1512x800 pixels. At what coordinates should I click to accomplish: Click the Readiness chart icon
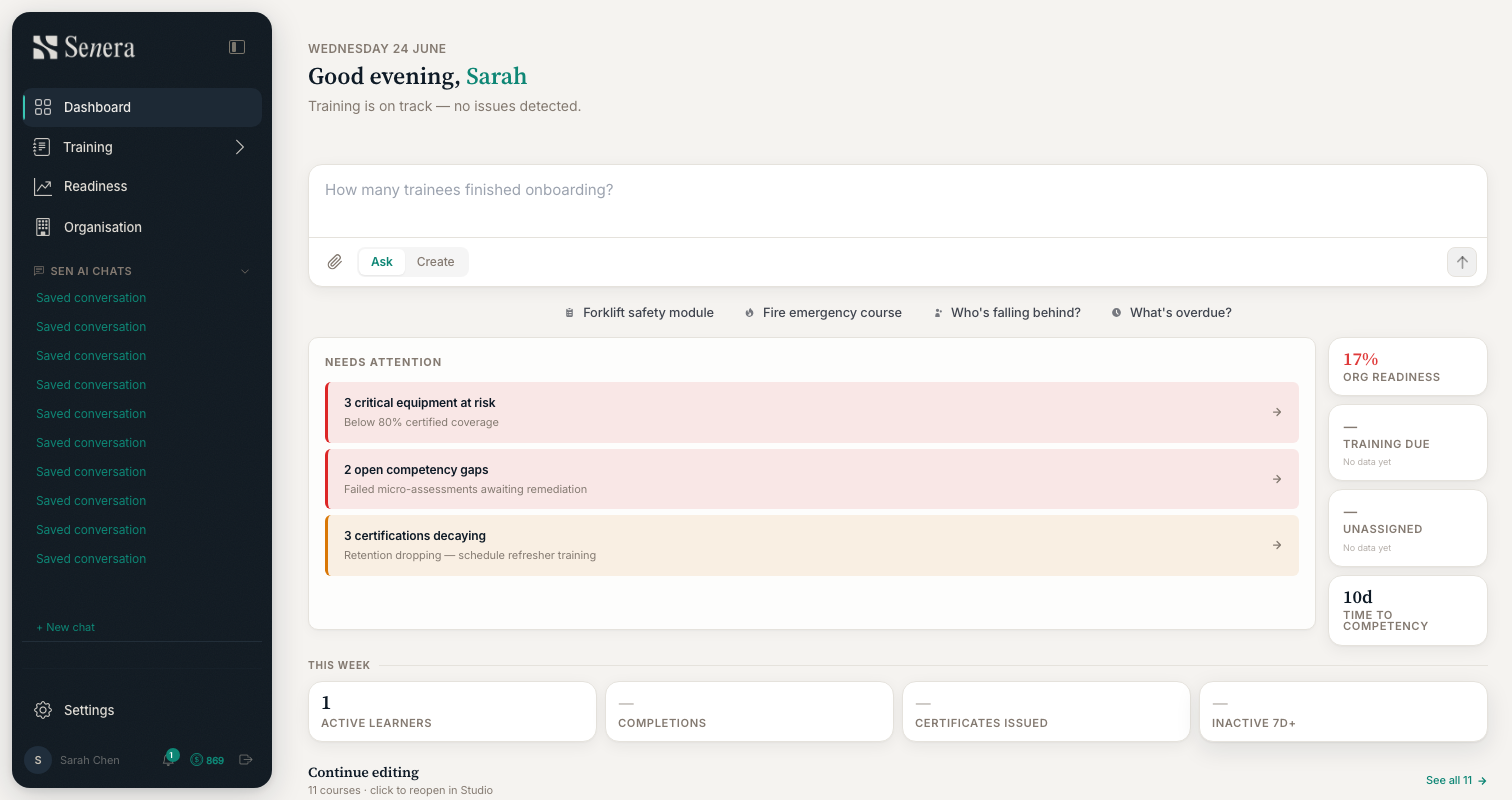pyautogui.click(x=43, y=187)
